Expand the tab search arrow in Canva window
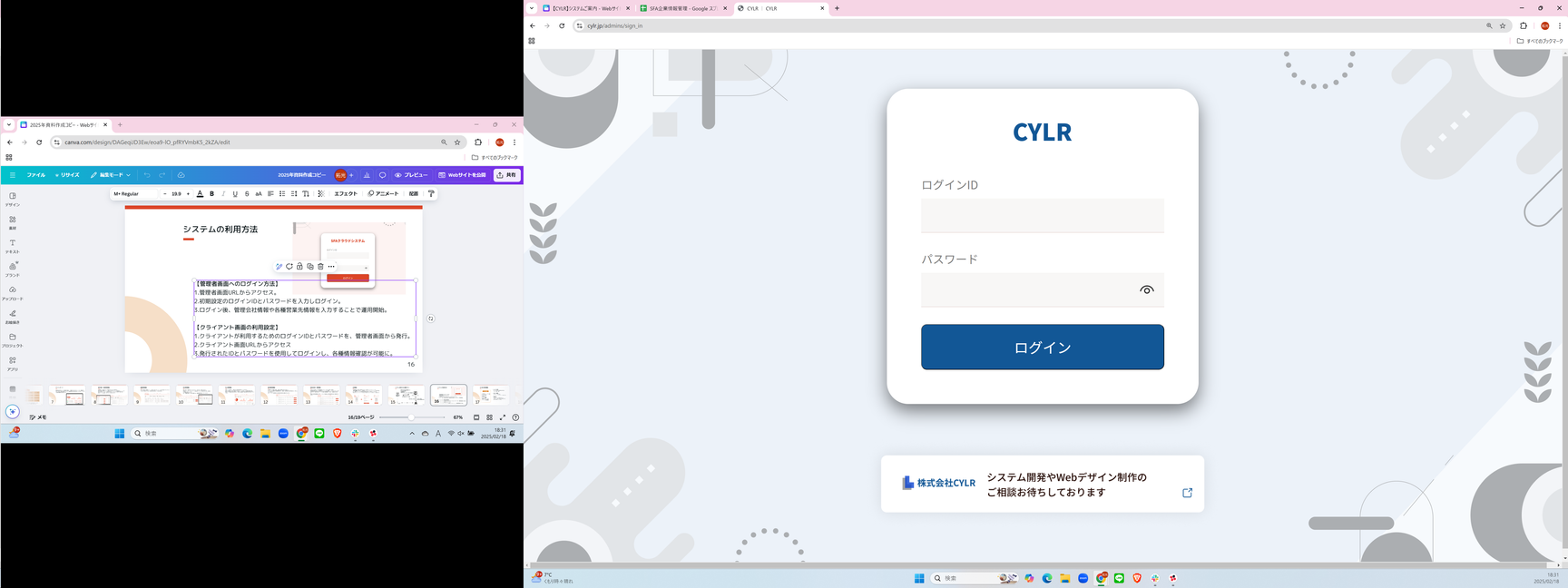Viewport: 1568px width, 588px height. point(8,124)
